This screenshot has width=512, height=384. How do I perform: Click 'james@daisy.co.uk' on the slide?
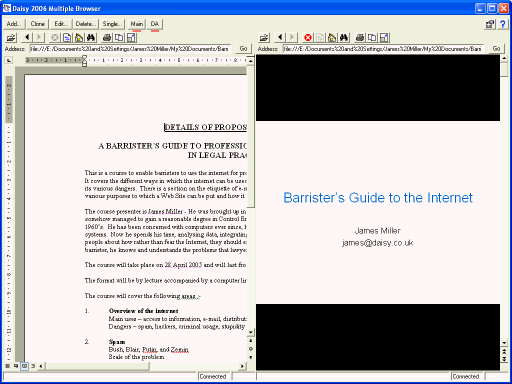pyautogui.click(x=378, y=243)
